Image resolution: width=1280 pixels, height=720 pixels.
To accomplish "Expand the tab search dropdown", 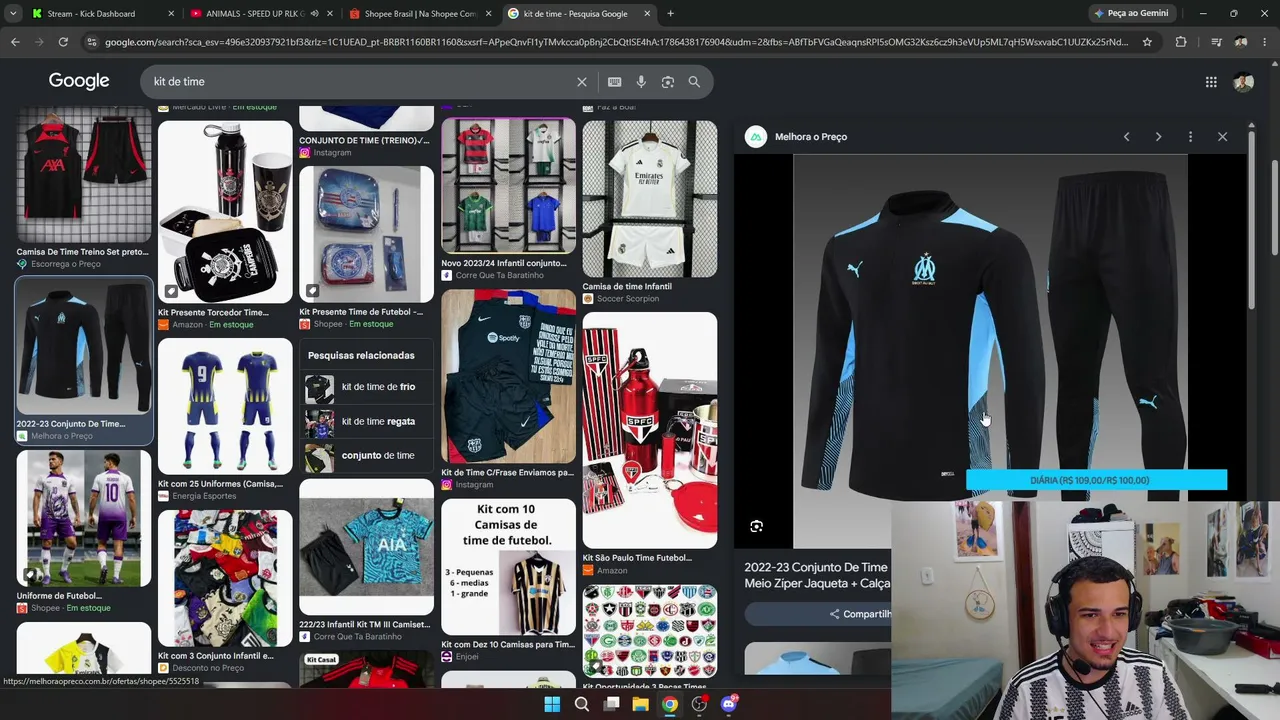I will pyautogui.click(x=15, y=14).
